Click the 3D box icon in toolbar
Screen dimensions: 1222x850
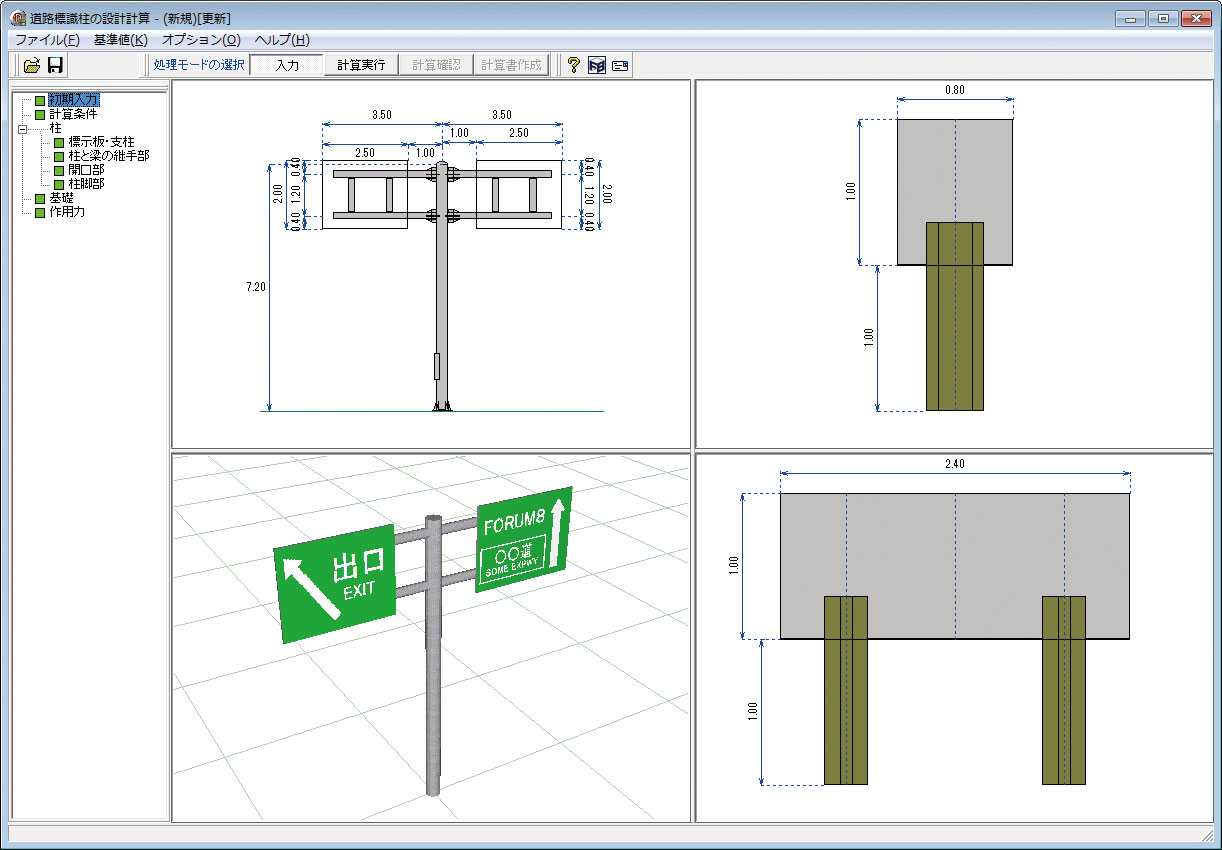pos(597,65)
